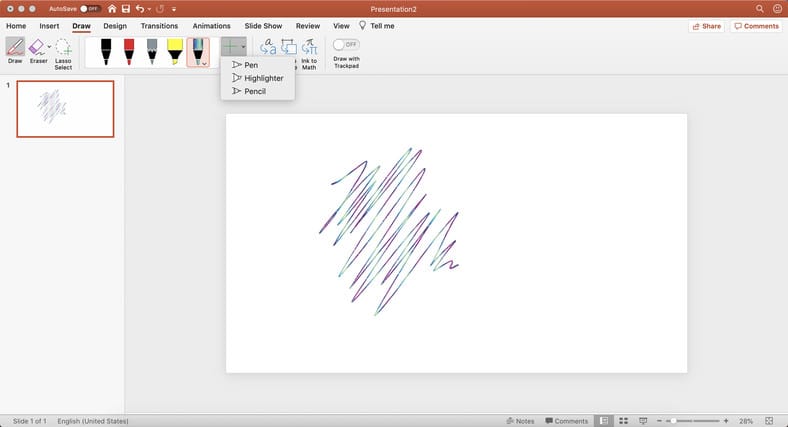Open the Review tab
This screenshot has width=788, height=427.
pyautogui.click(x=308, y=26)
